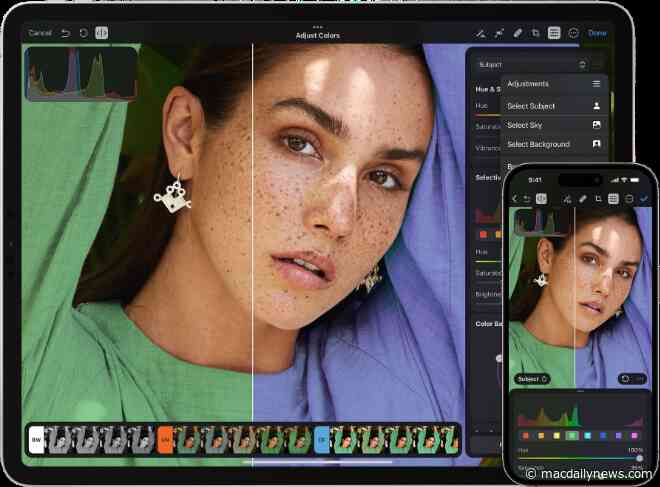
Task: Select the second magic wand icon on iPad
Action: (499, 33)
